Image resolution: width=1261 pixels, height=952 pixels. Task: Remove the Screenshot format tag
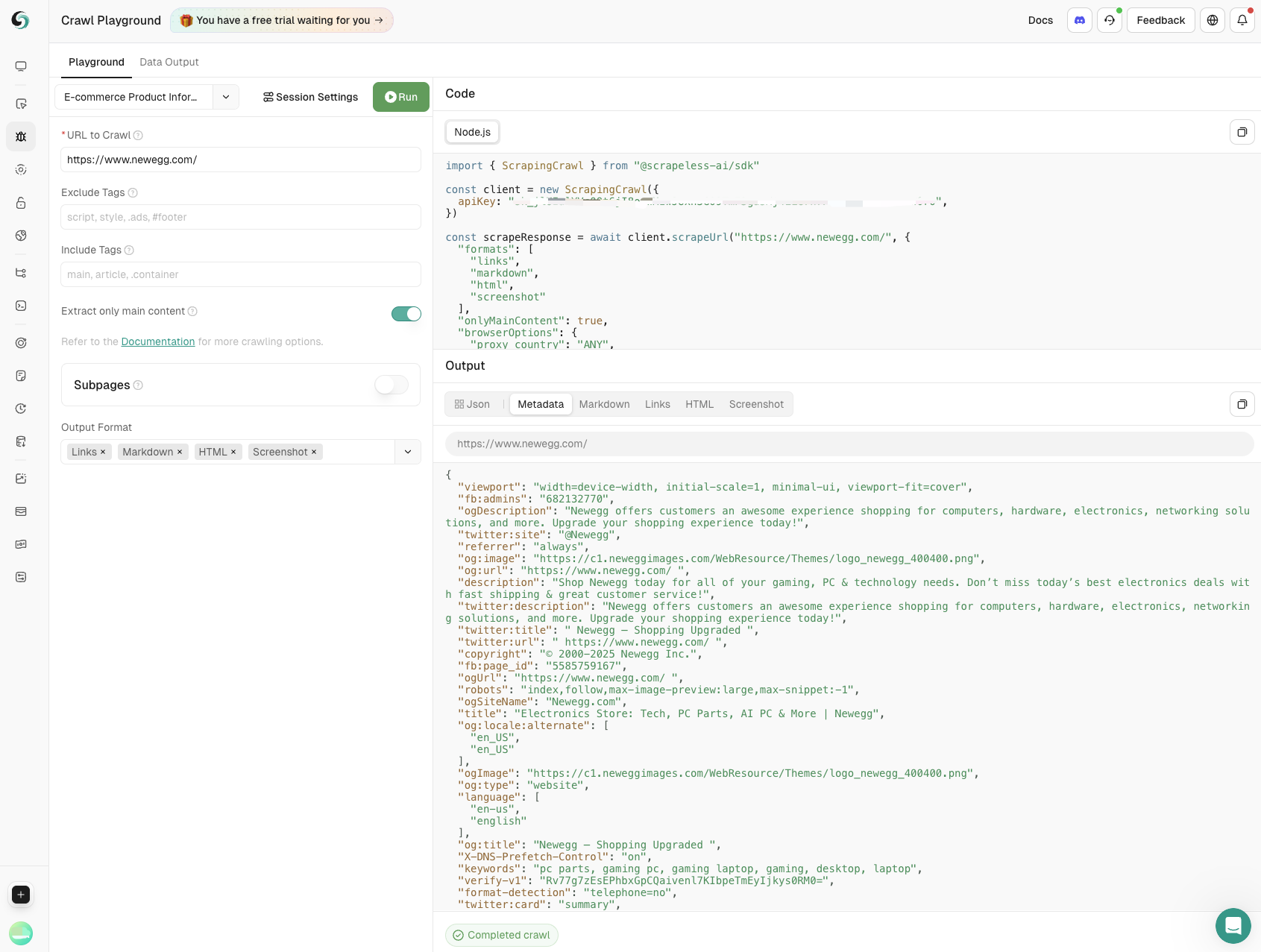[314, 452]
